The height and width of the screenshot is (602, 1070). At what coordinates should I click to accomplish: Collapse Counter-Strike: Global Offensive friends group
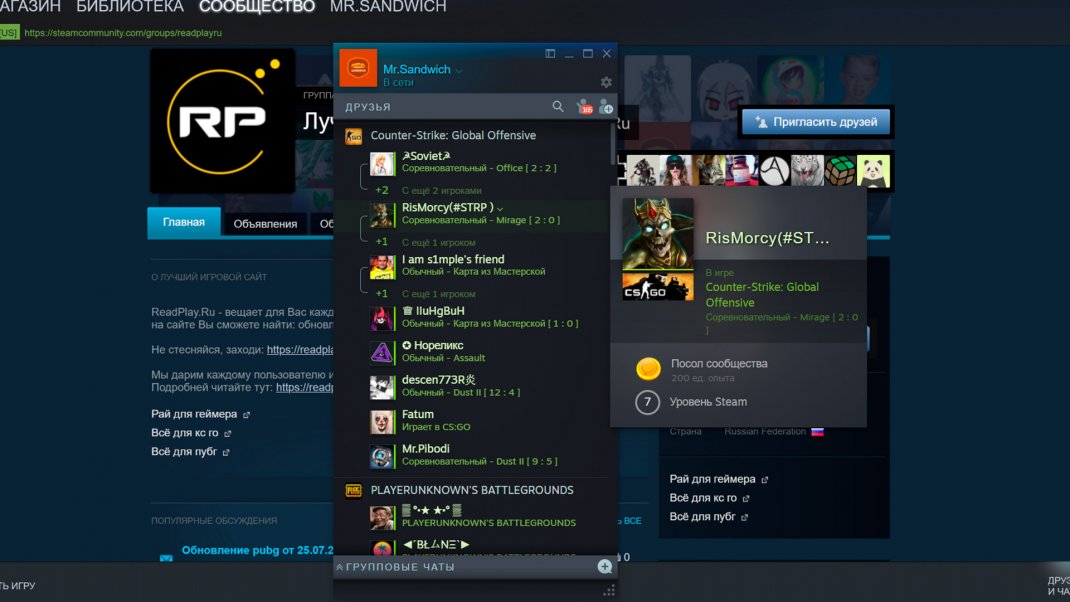point(453,135)
